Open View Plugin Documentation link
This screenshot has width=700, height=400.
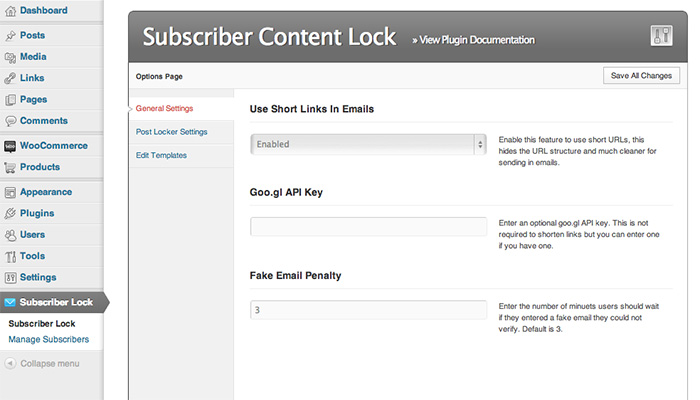coord(473,40)
